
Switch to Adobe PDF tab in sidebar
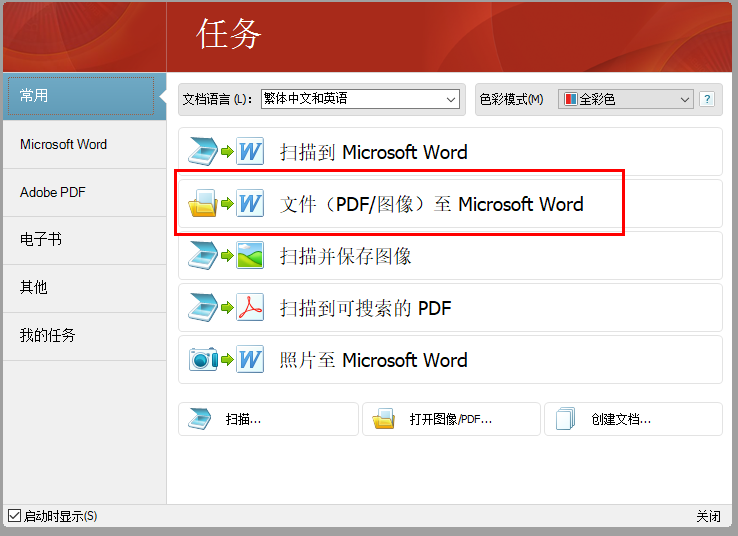click(85, 192)
